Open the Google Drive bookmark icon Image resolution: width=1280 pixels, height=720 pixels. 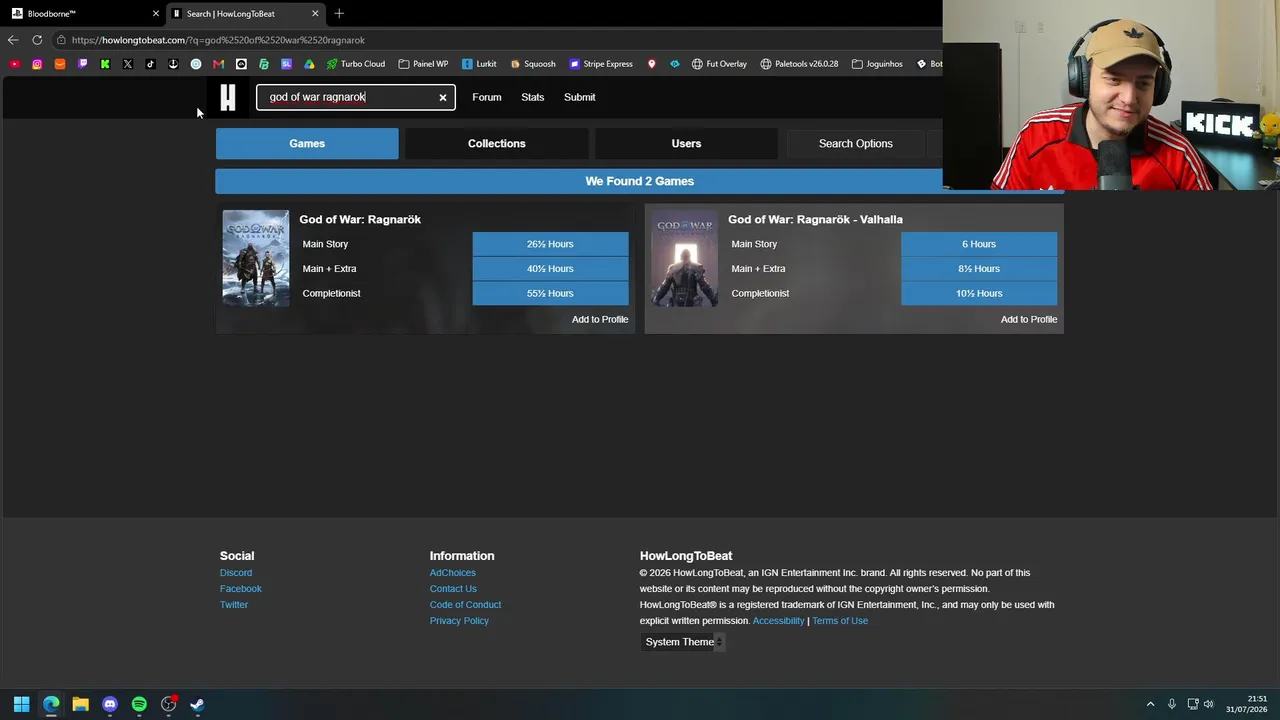click(309, 64)
